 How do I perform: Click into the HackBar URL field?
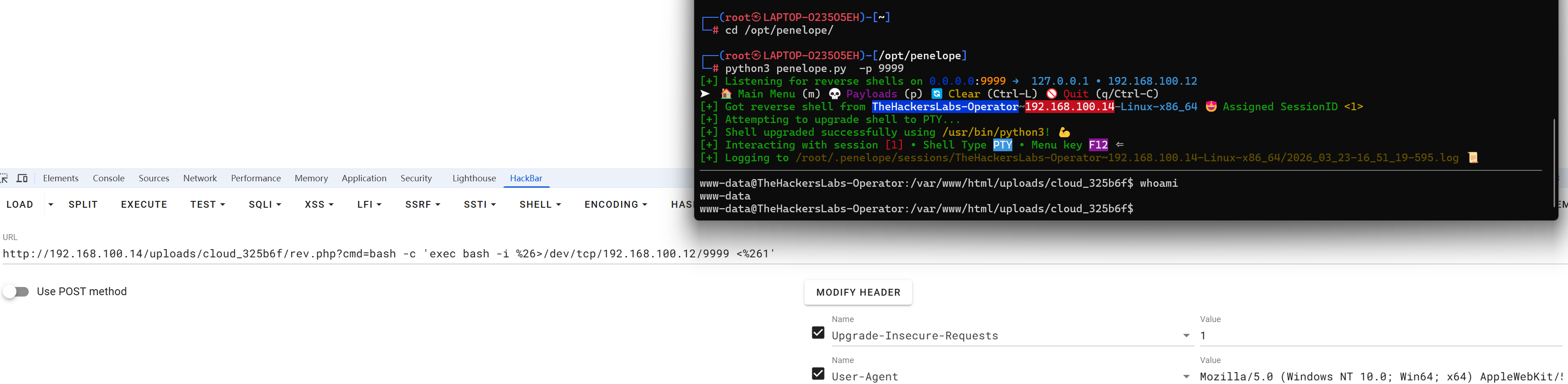[x=784, y=254]
